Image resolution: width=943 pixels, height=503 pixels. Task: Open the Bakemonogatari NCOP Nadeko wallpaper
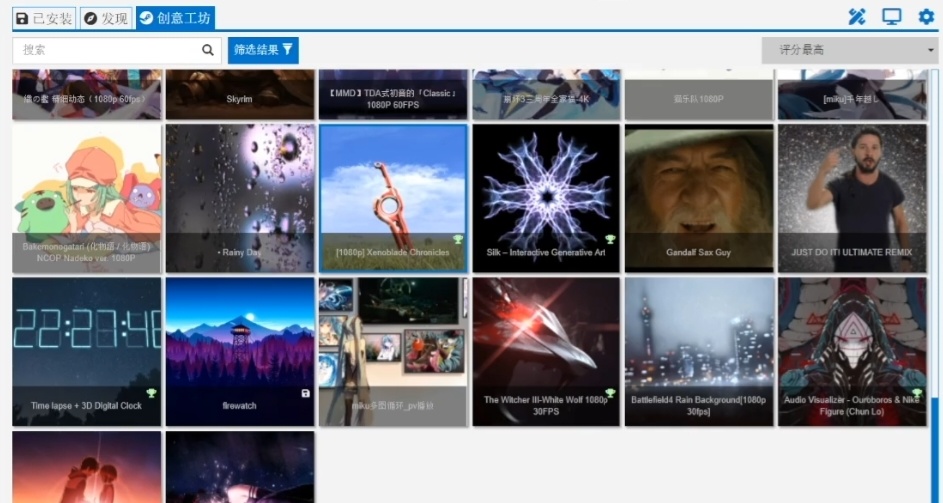pos(87,199)
